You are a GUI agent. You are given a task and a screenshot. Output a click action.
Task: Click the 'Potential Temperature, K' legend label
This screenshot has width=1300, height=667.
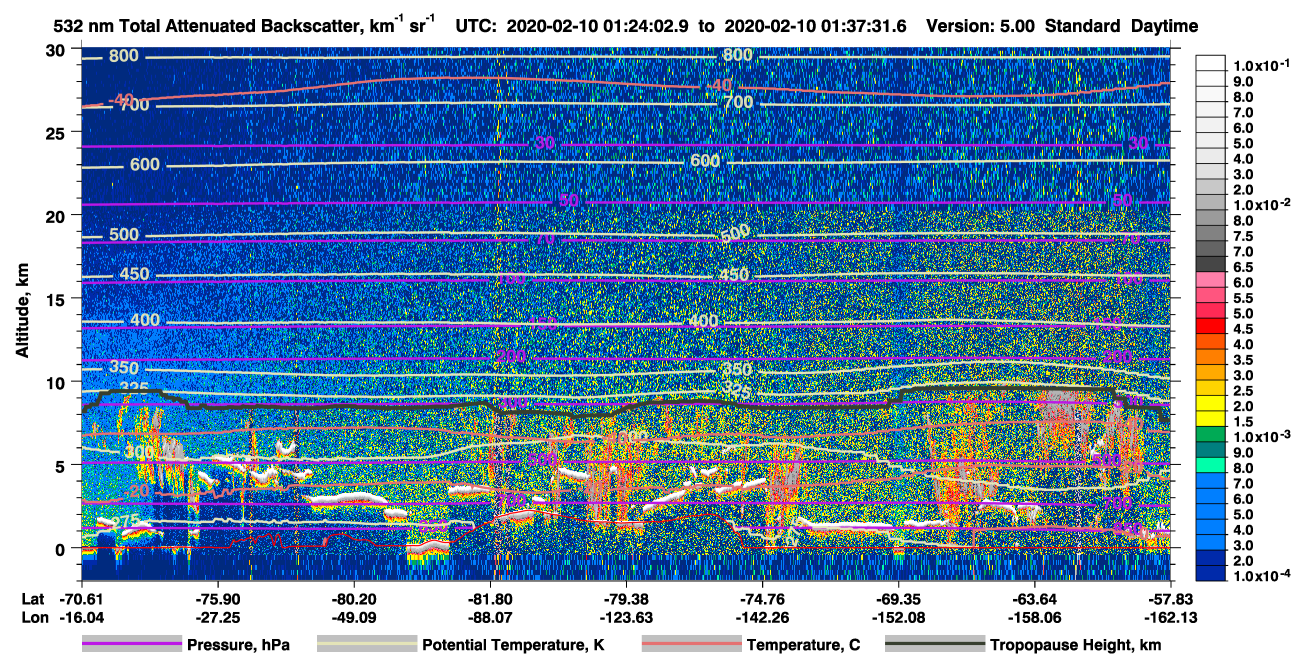click(x=513, y=645)
